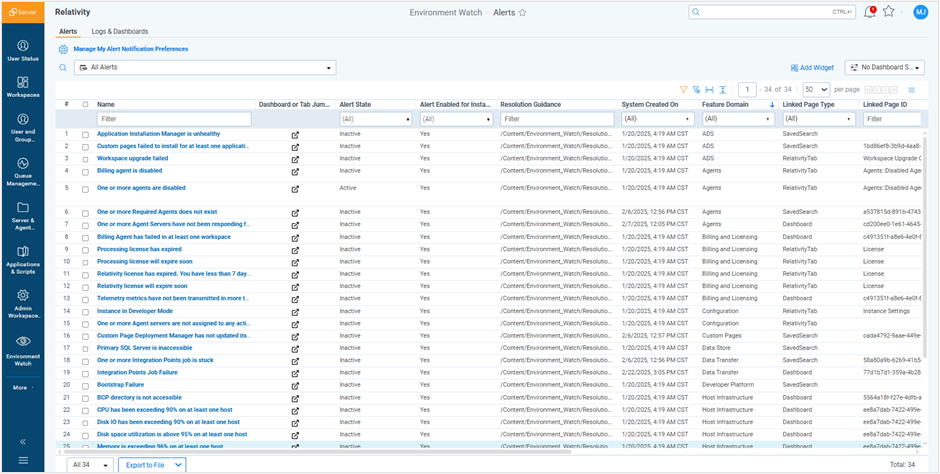Open the Alert State filter dropdown
940x474 pixels.
coord(376,119)
